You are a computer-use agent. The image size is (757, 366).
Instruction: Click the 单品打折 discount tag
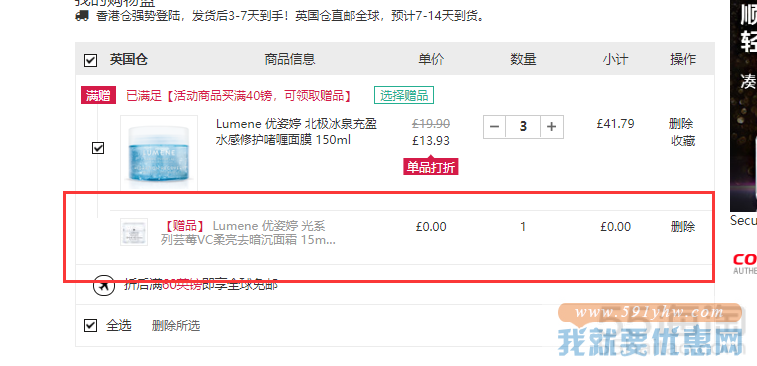pyautogui.click(x=431, y=167)
